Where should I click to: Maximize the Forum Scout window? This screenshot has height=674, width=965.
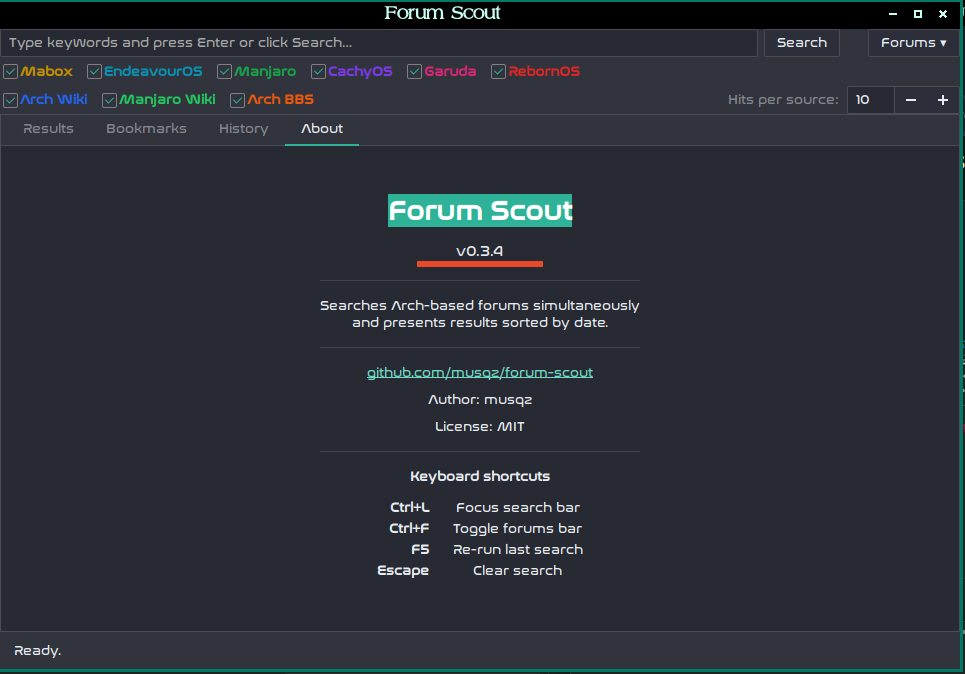(x=918, y=14)
